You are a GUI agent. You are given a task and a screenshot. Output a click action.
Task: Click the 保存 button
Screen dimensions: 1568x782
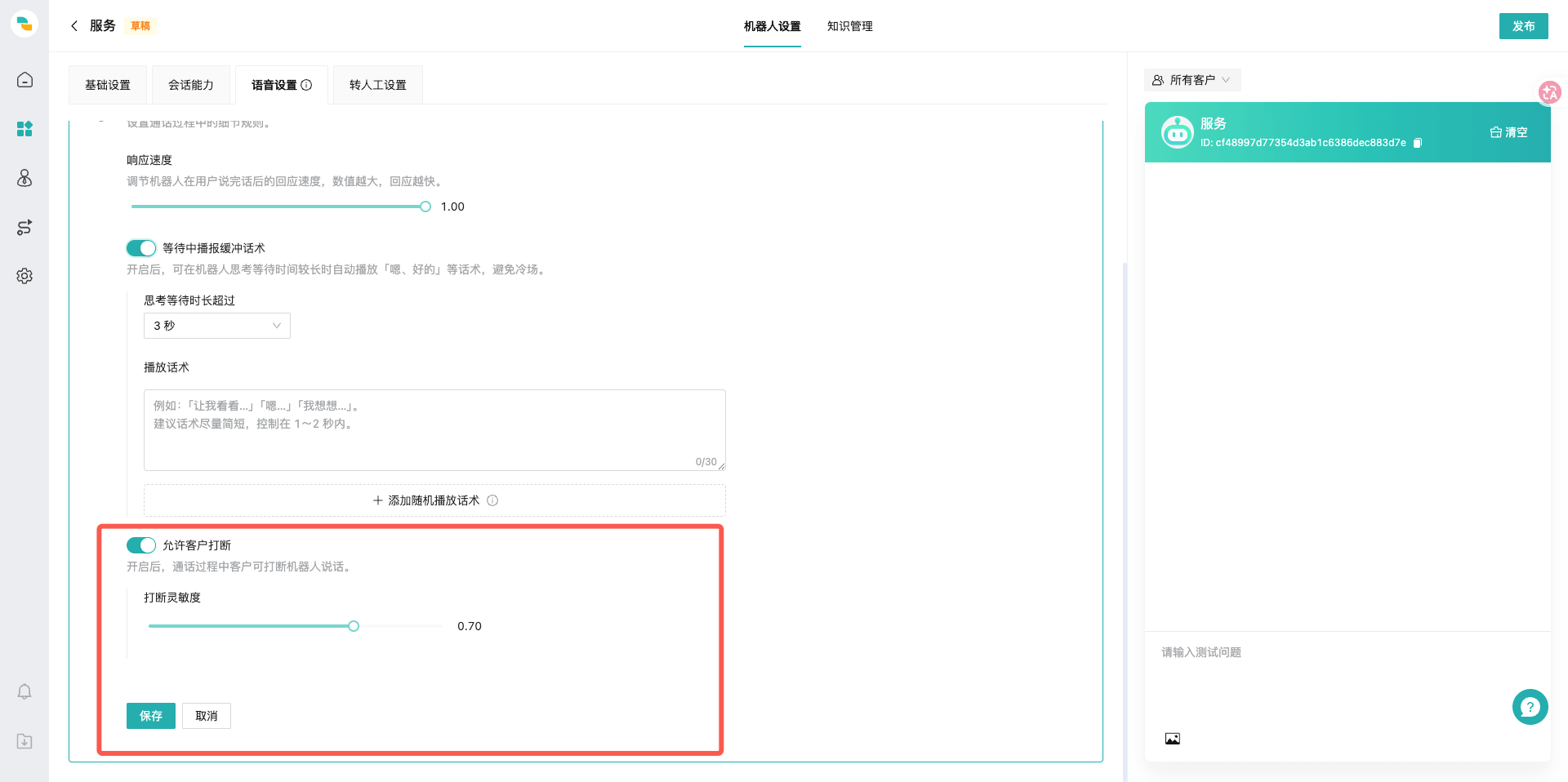click(151, 716)
